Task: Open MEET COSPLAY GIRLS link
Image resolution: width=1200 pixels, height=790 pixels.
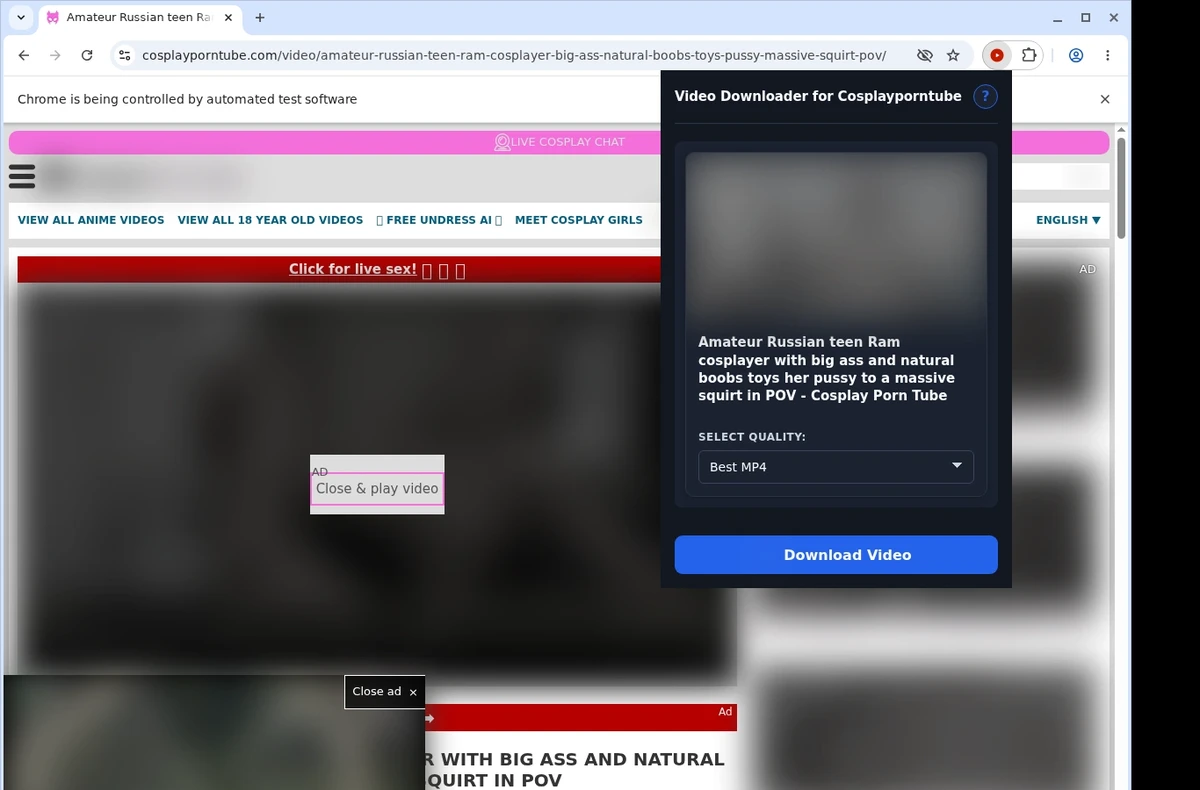Action: (579, 220)
